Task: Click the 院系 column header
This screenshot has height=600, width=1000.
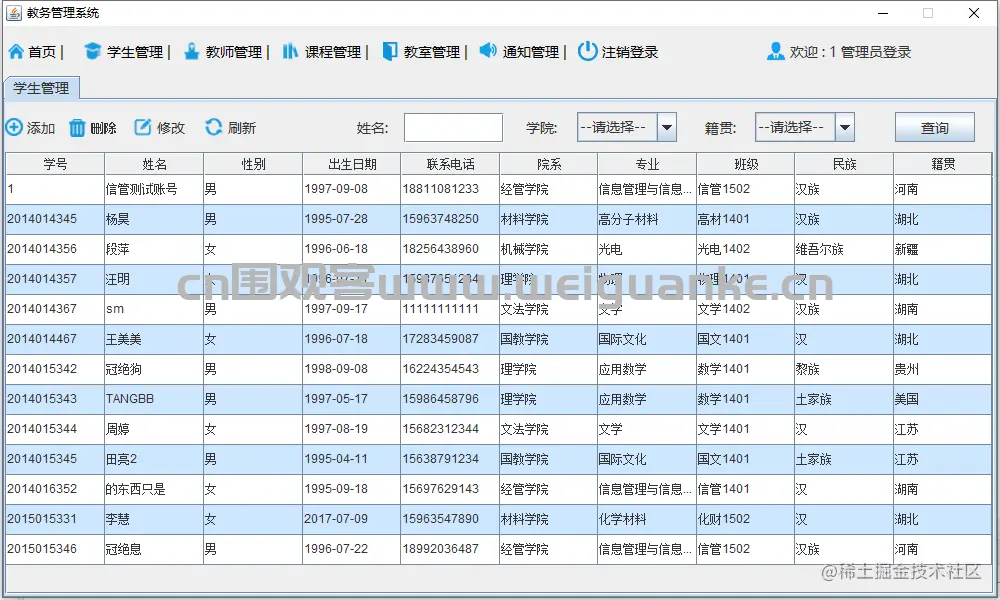Action: [x=548, y=164]
